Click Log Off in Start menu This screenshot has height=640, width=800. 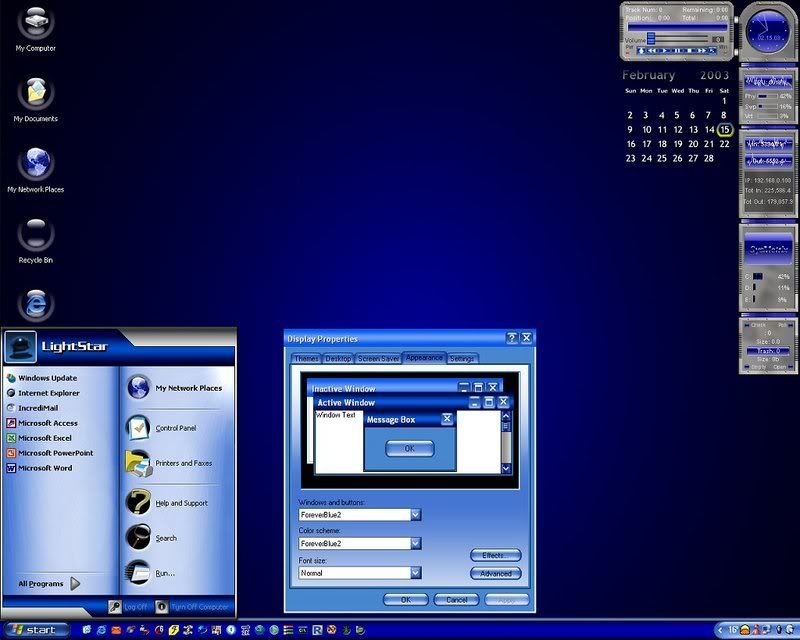click(x=129, y=607)
